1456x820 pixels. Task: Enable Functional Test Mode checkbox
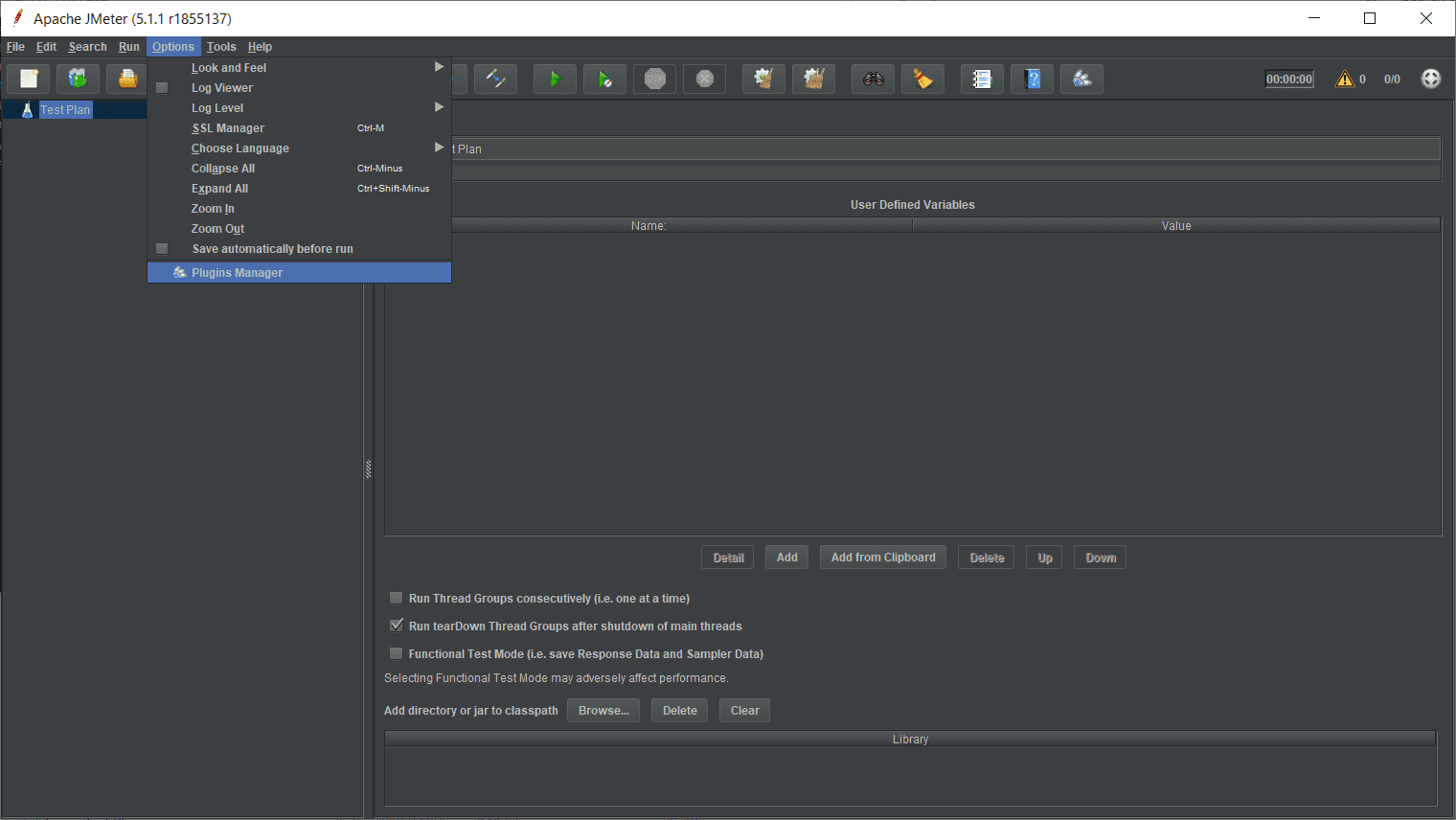396,653
